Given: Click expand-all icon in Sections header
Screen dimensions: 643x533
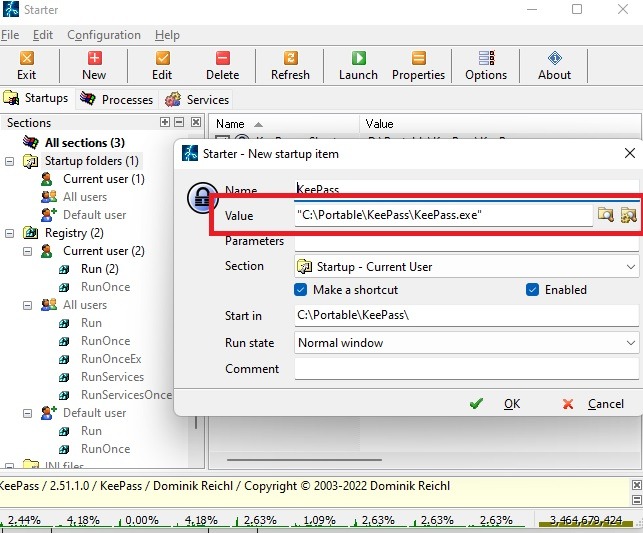Looking at the screenshot, I should [165, 122].
